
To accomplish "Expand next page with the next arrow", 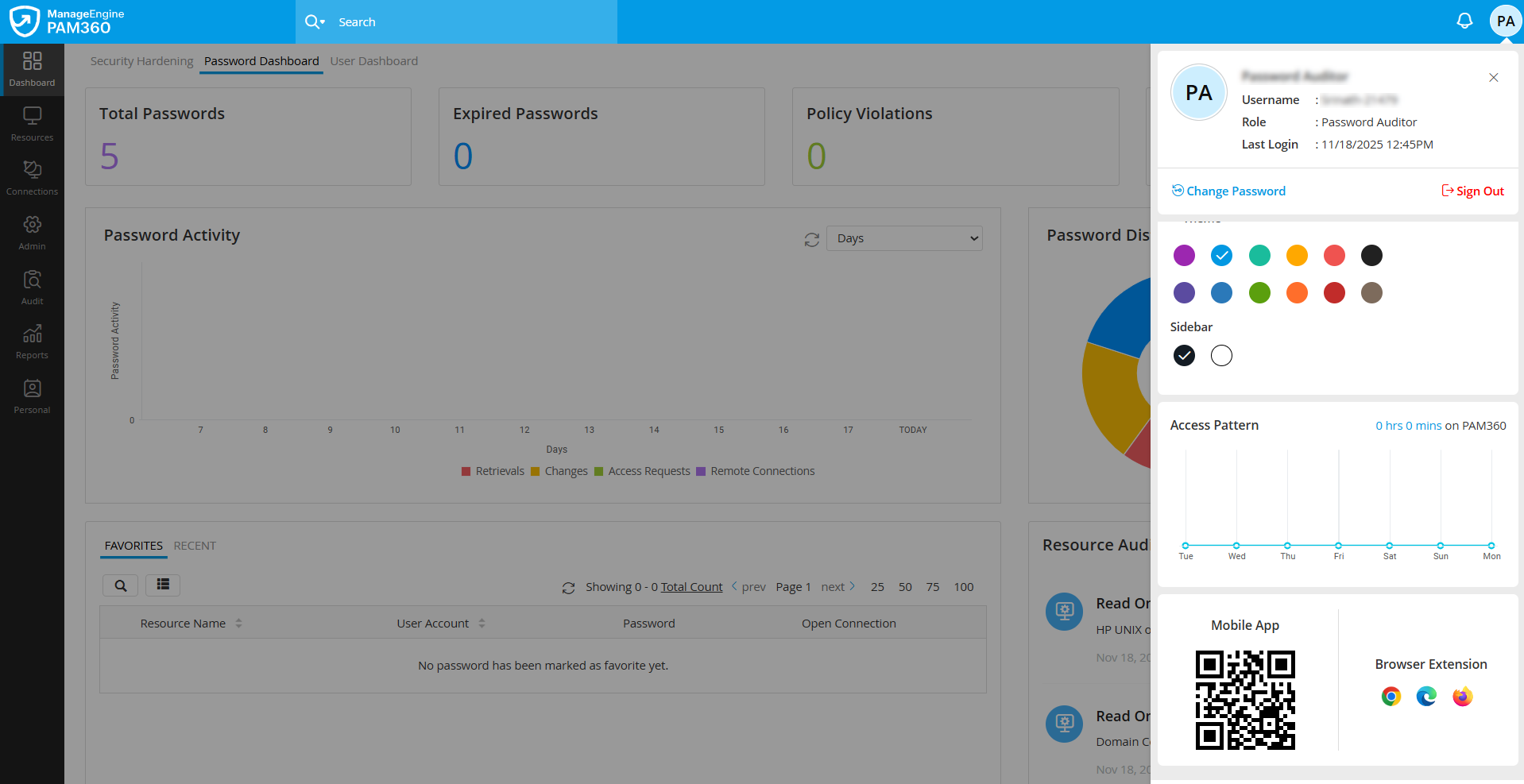I will click(x=852, y=586).
